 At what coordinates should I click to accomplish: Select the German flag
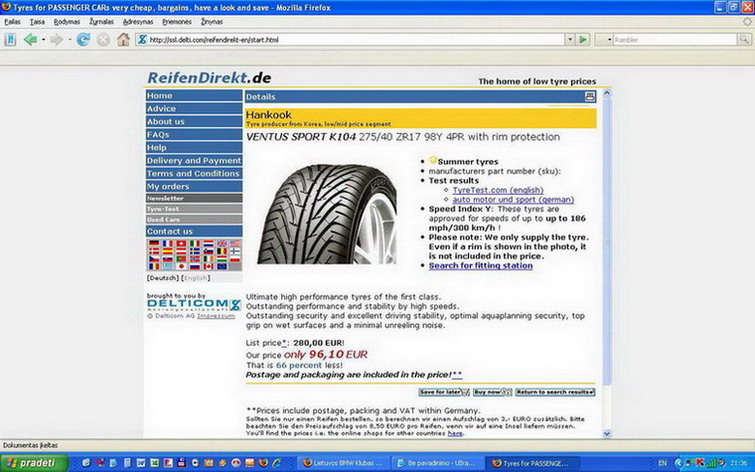coord(154,244)
